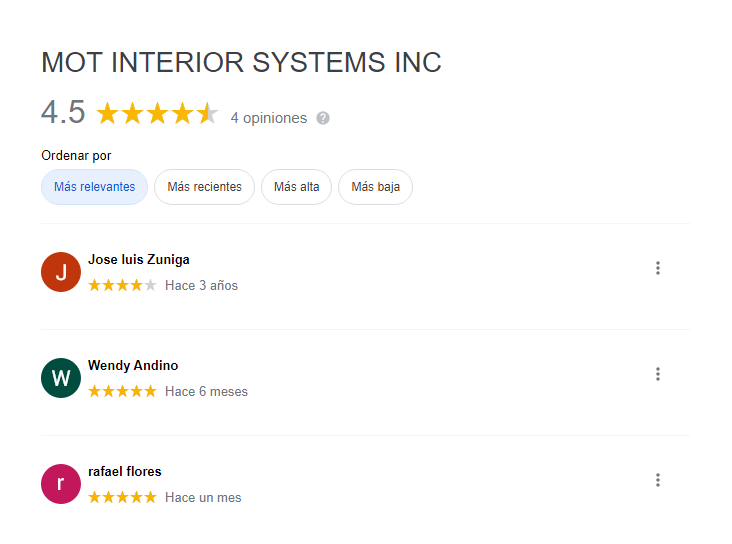Click the MOT INTERIOR SYSTEMS INC heading

(x=241, y=62)
